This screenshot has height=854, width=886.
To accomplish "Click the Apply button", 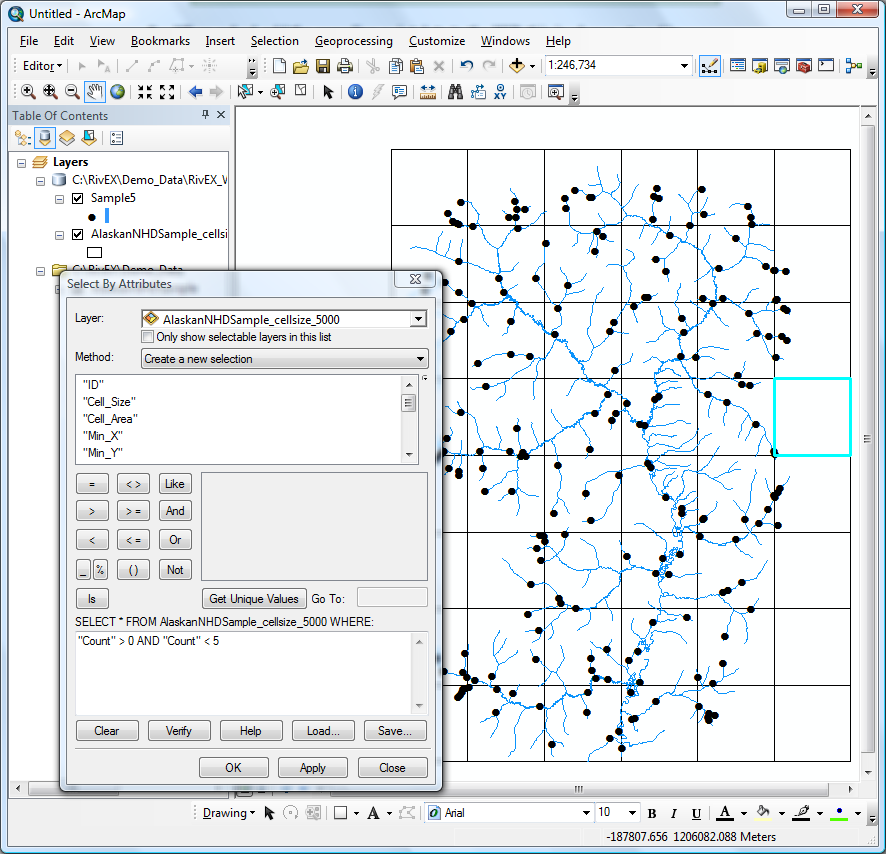I will point(312,768).
